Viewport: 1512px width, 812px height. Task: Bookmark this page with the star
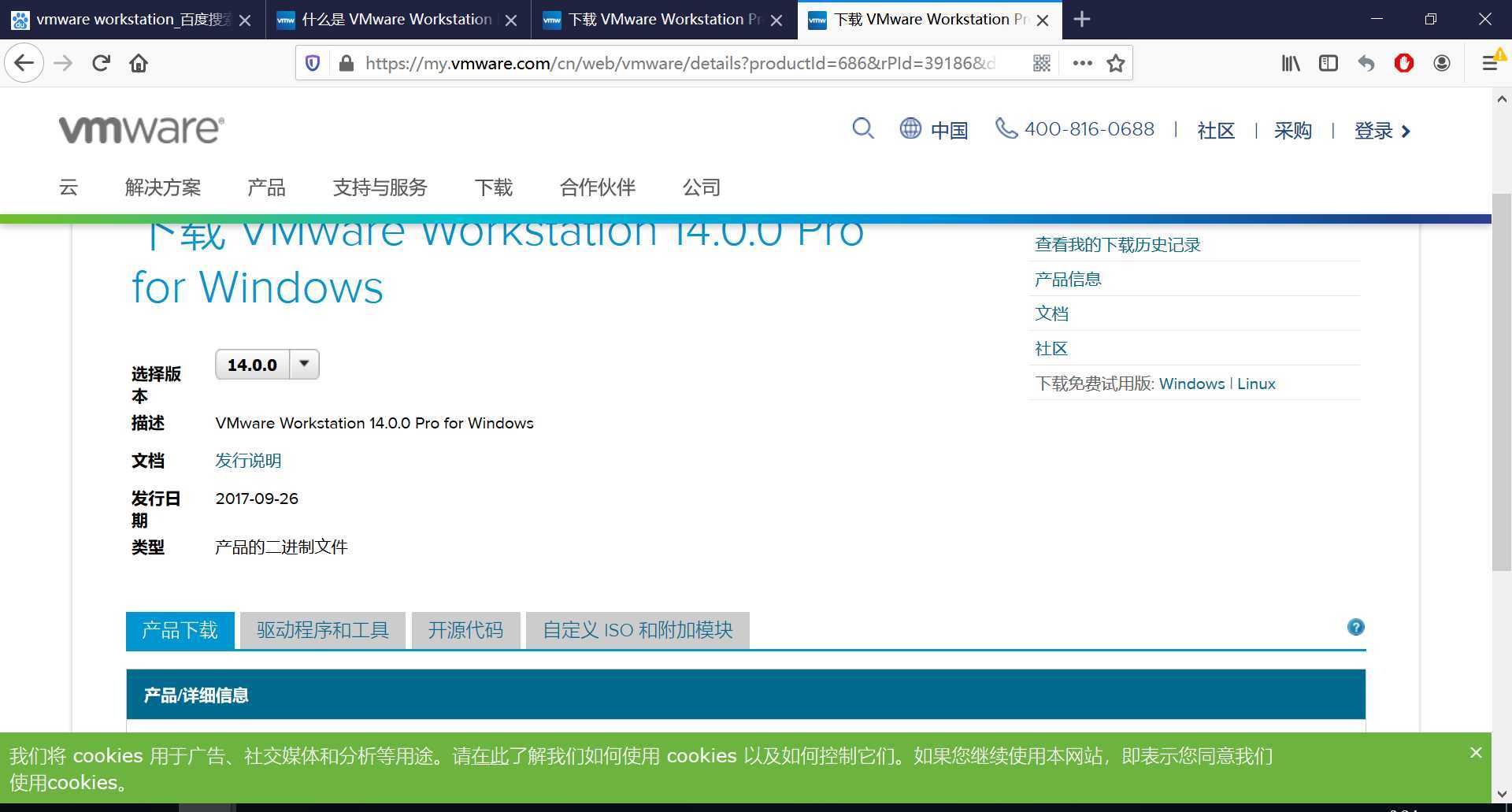tap(1116, 63)
